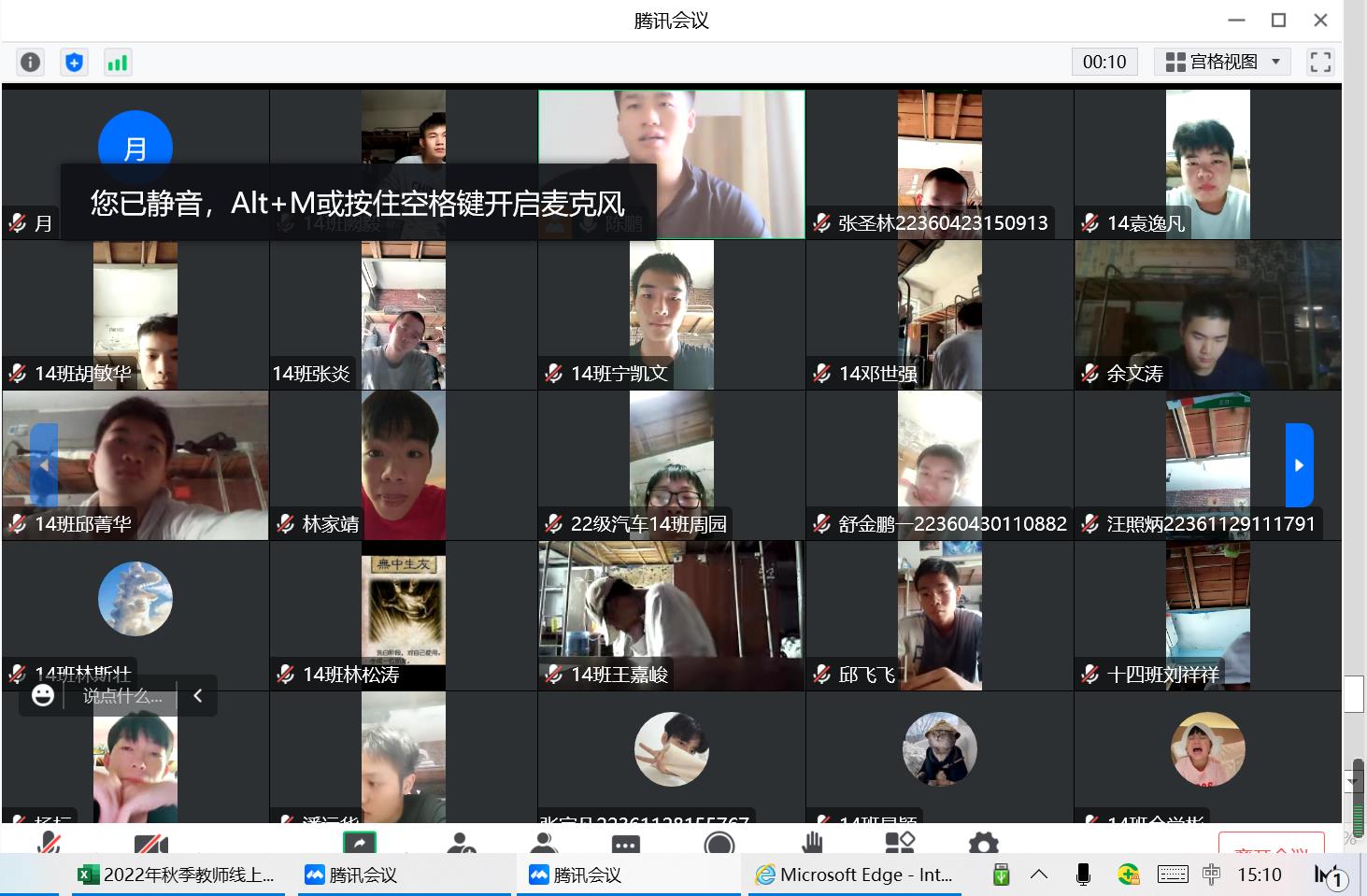Click the muted mic icon beside 林家靖
Viewport: 1367px width, 896px height.
click(285, 524)
